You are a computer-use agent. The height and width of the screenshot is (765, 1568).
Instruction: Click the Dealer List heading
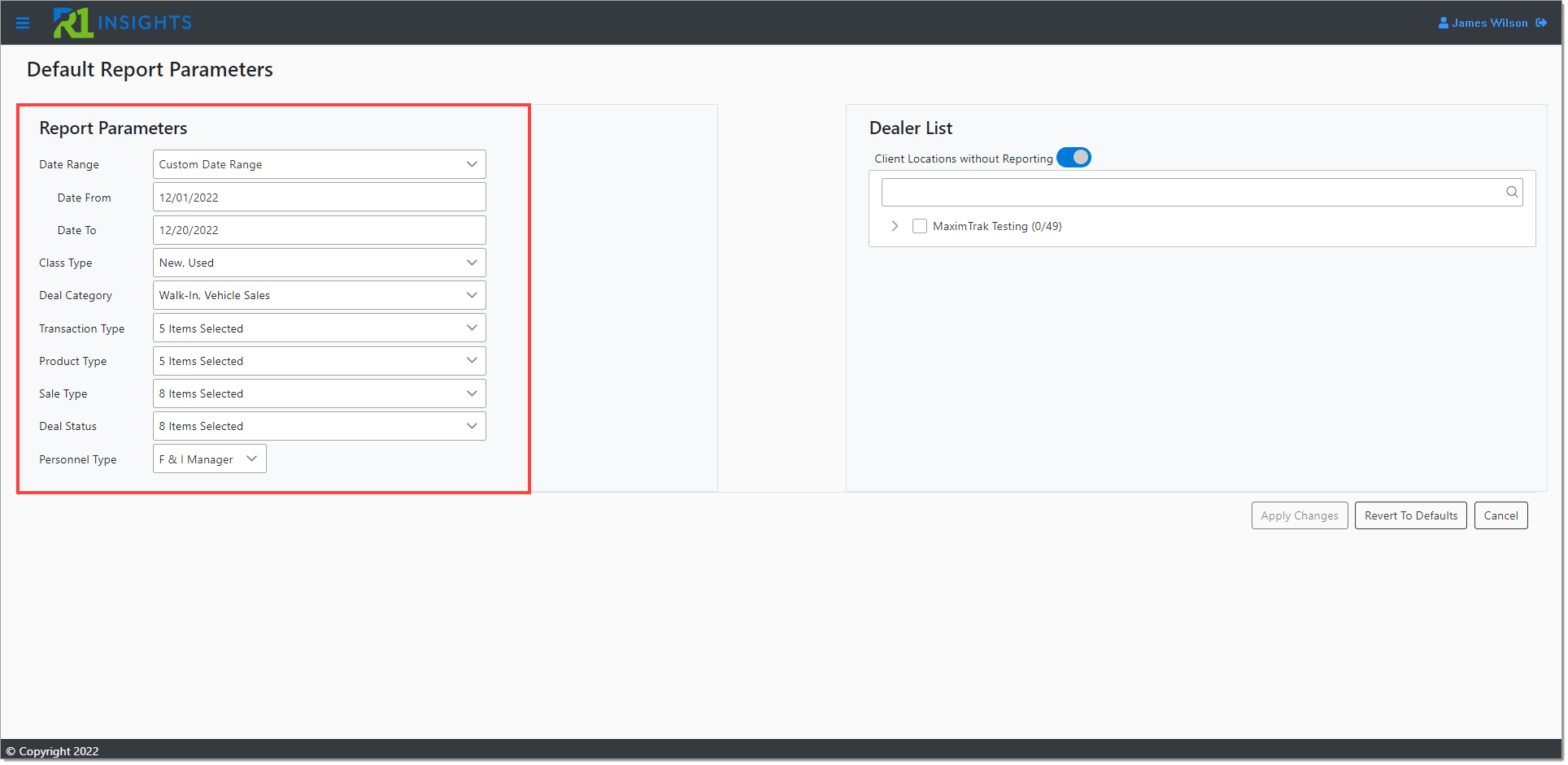(911, 128)
